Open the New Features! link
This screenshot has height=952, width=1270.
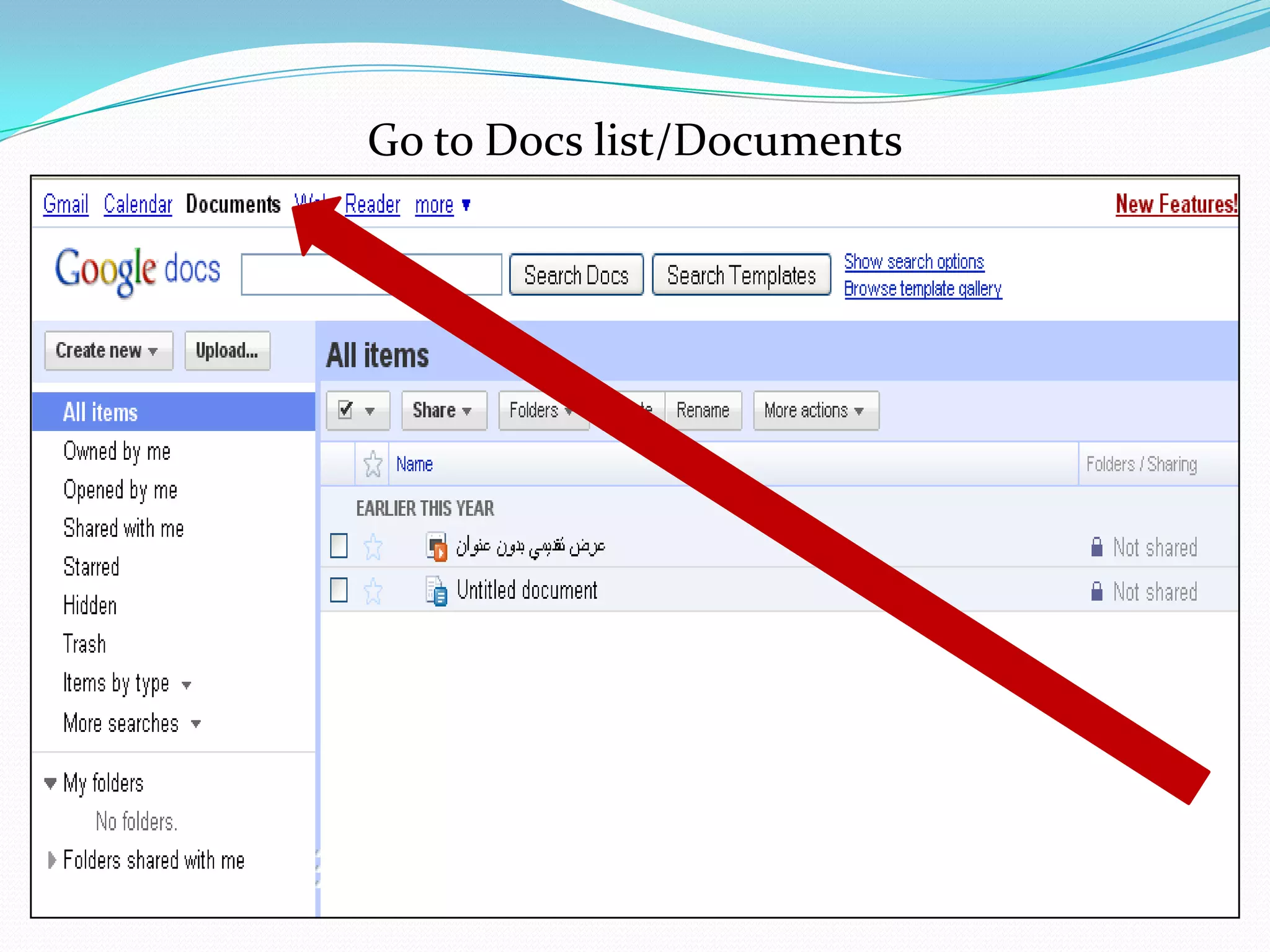tap(1176, 204)
